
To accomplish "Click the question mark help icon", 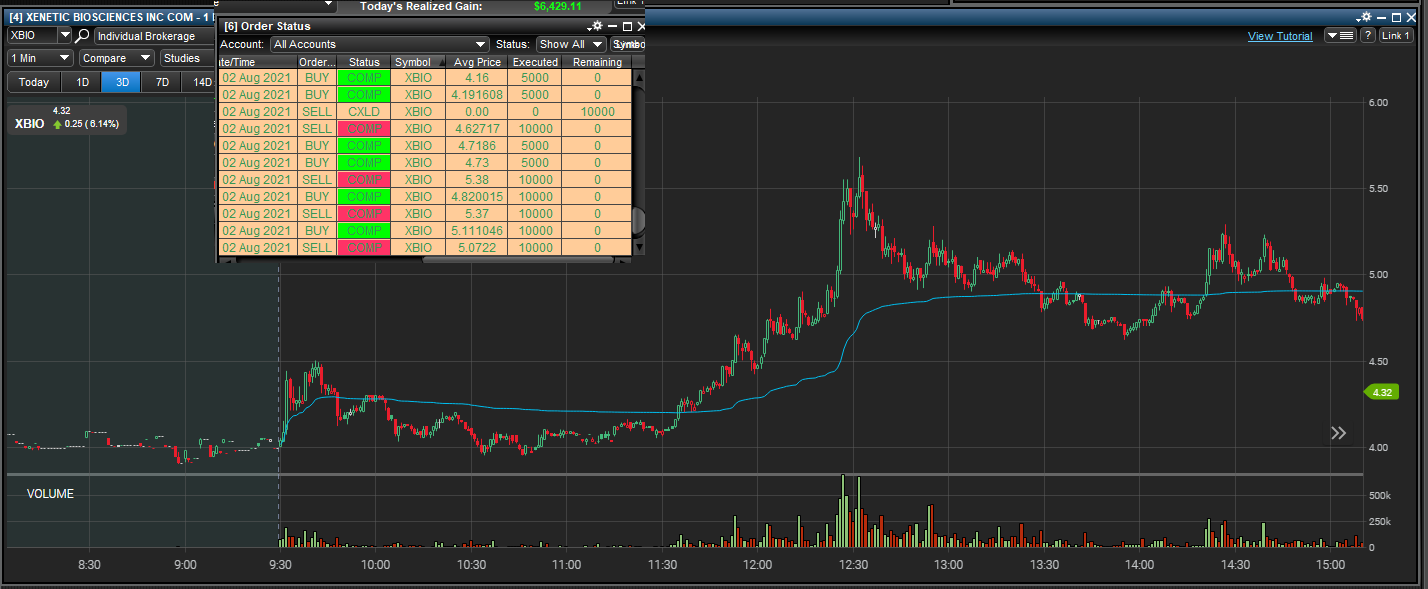I will coord(1367,35).
